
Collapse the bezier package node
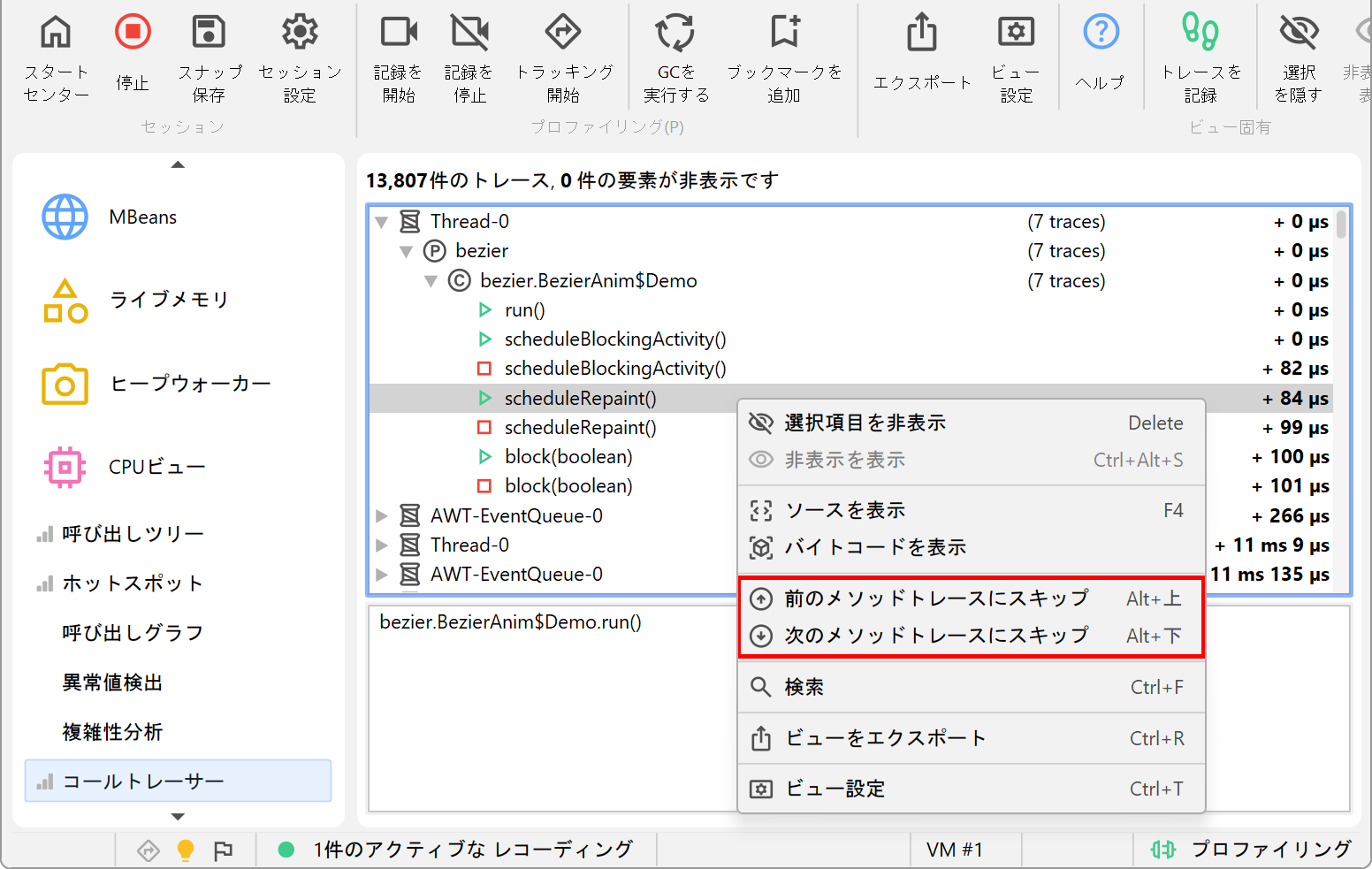tap(407, 252)
